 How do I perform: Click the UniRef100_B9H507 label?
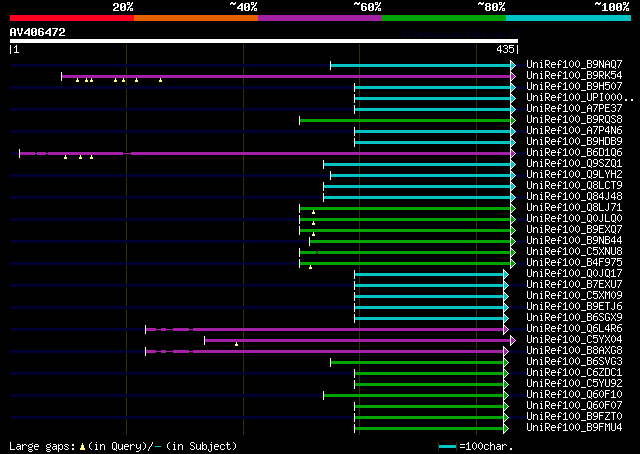pos(574,87)
